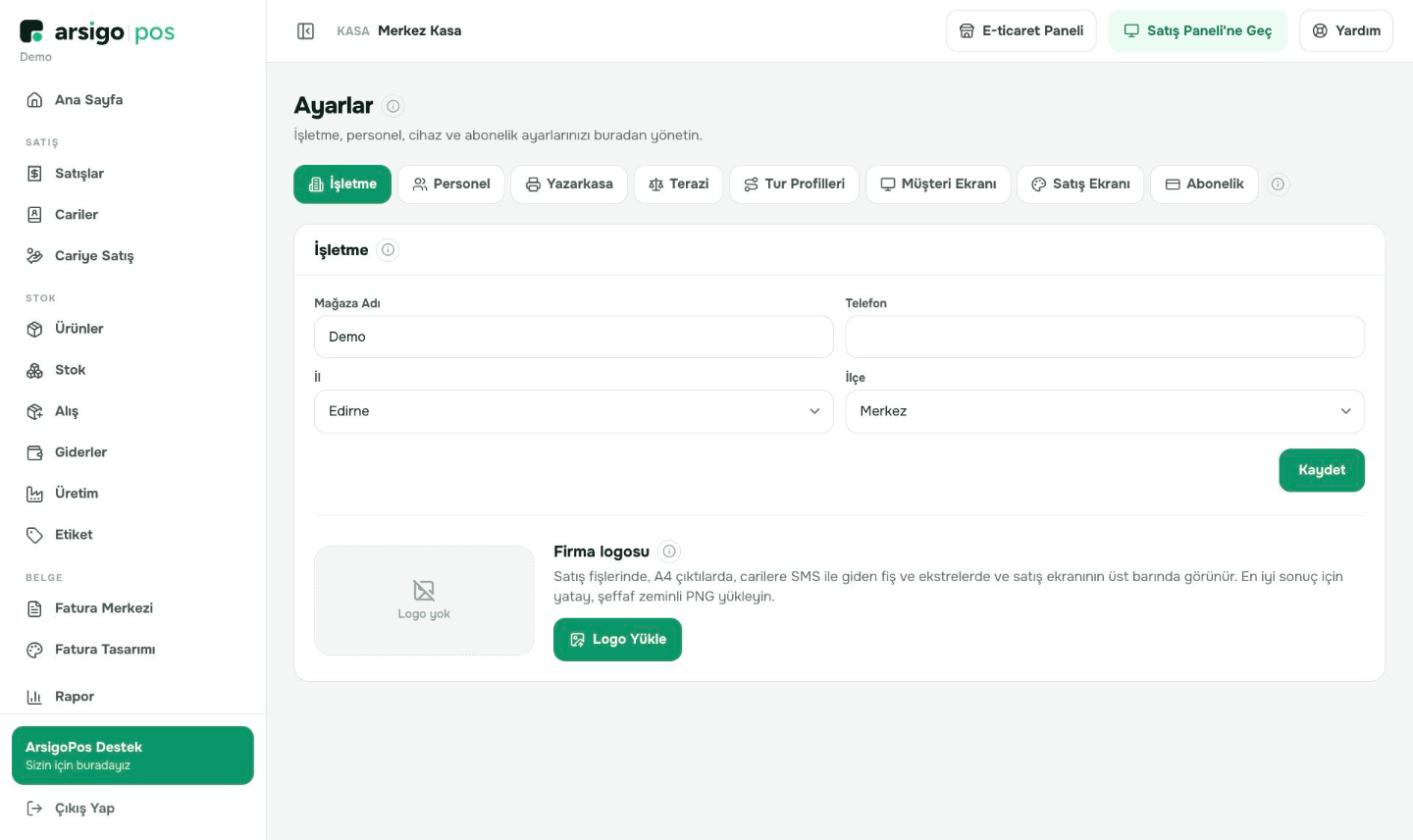The image size is (1413, 840).
Task: Open the info icon beside İşletme card title
Action: (388, 250)
